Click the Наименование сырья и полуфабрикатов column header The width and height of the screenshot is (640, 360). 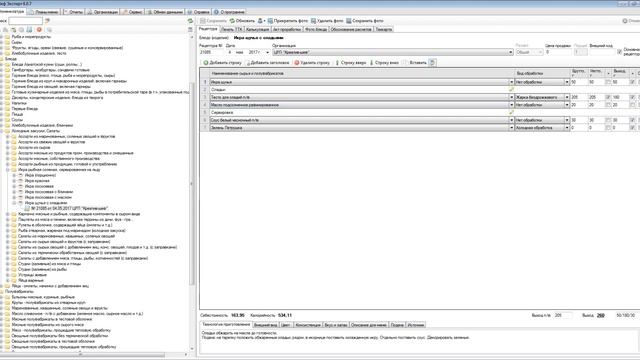pyautogui.click(x=361, y=73)
